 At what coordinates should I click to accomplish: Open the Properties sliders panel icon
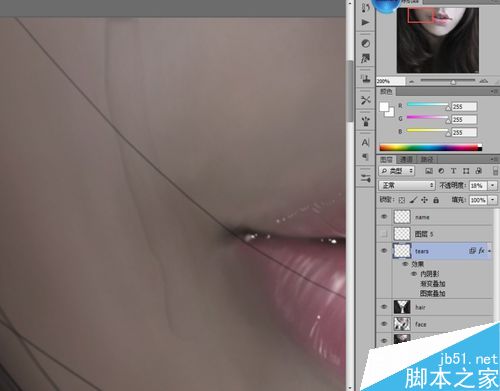366,178
